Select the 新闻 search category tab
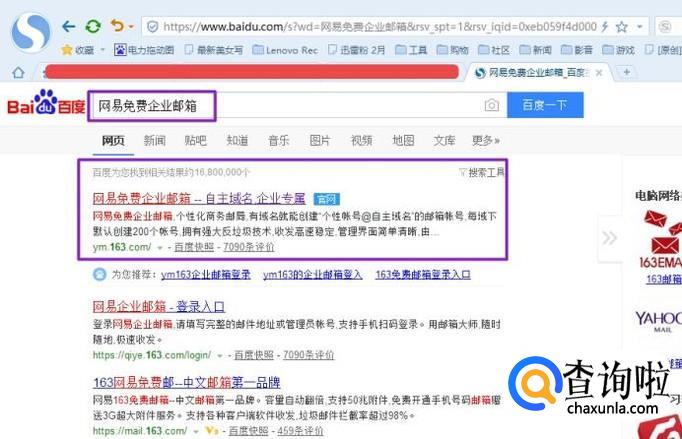This screenshot has height=439, width=682. click(155, 141)
